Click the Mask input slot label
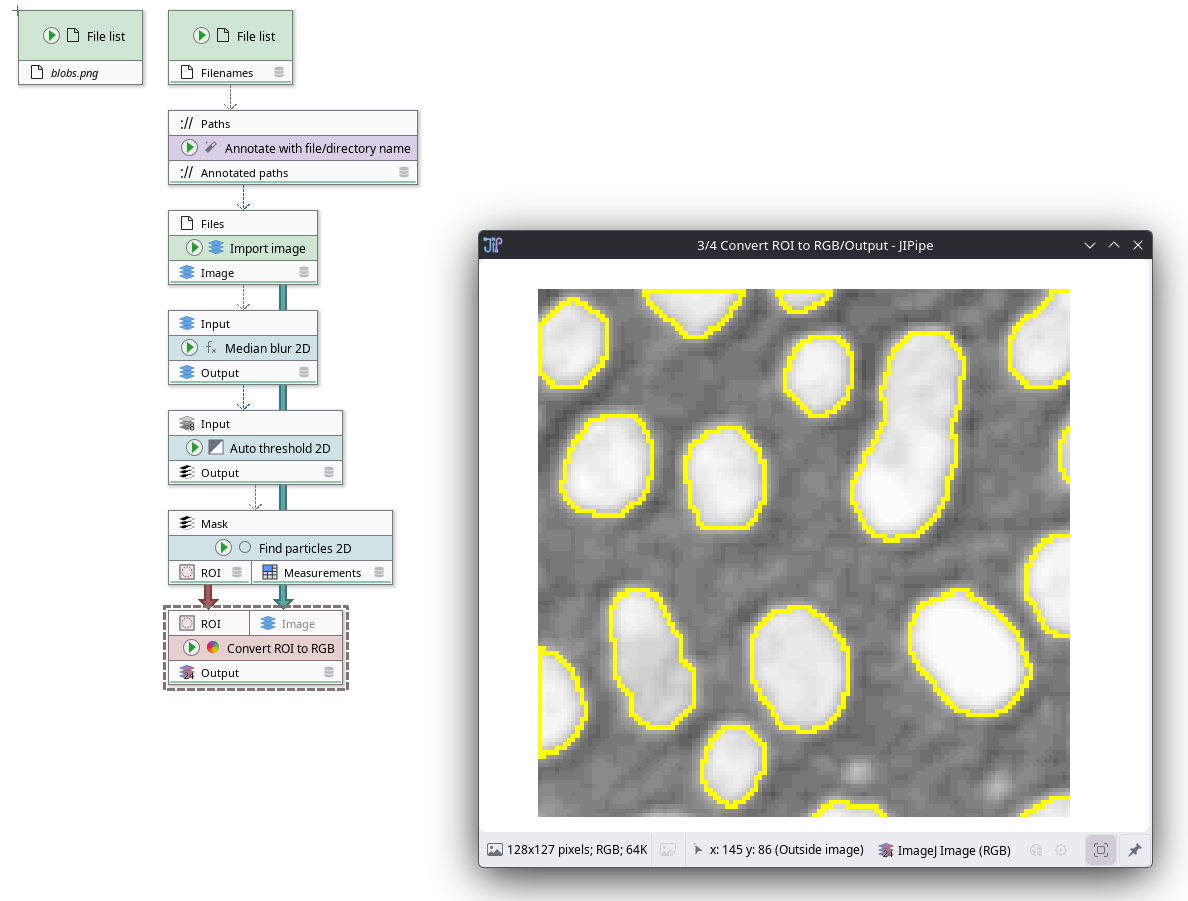Viewport: 1188px width, 901px height. tap(214, 523)
